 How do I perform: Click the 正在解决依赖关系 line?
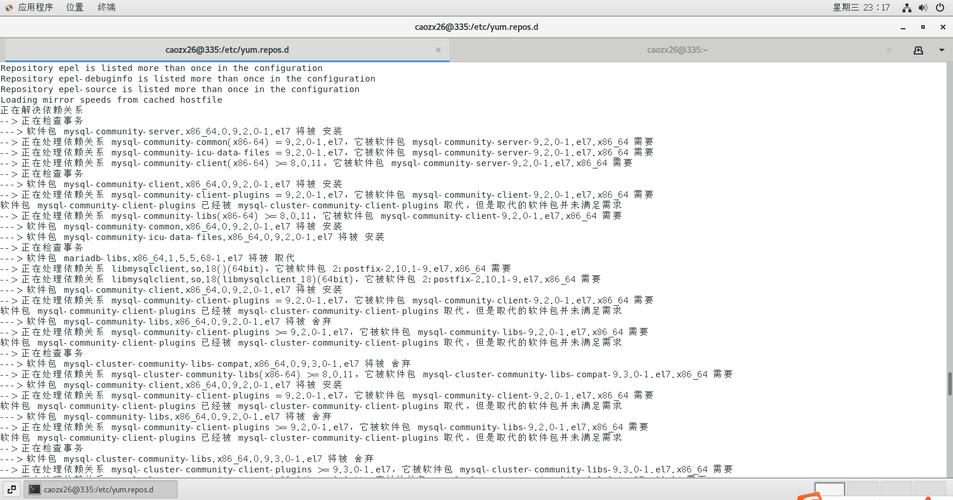[x=41, y=110]
